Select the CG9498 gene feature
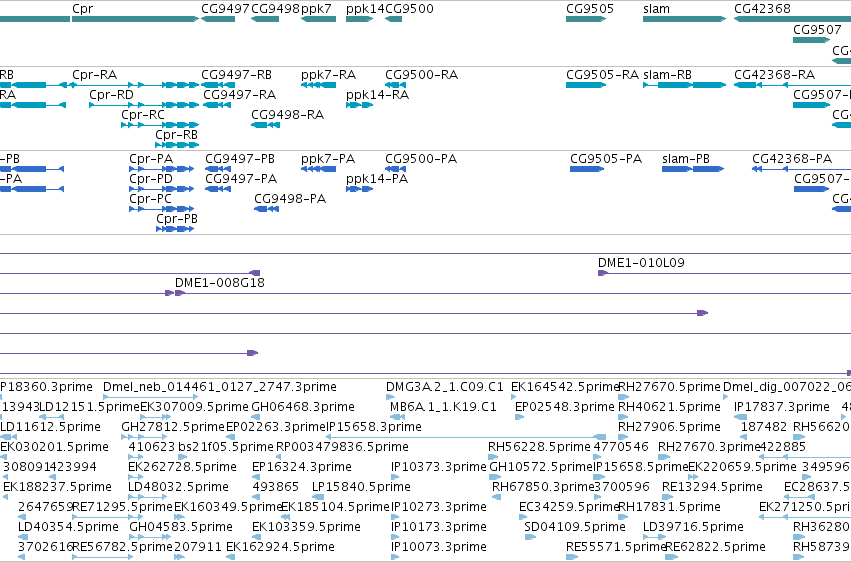Viewport: 851px width, 562px height. point(265,19)
